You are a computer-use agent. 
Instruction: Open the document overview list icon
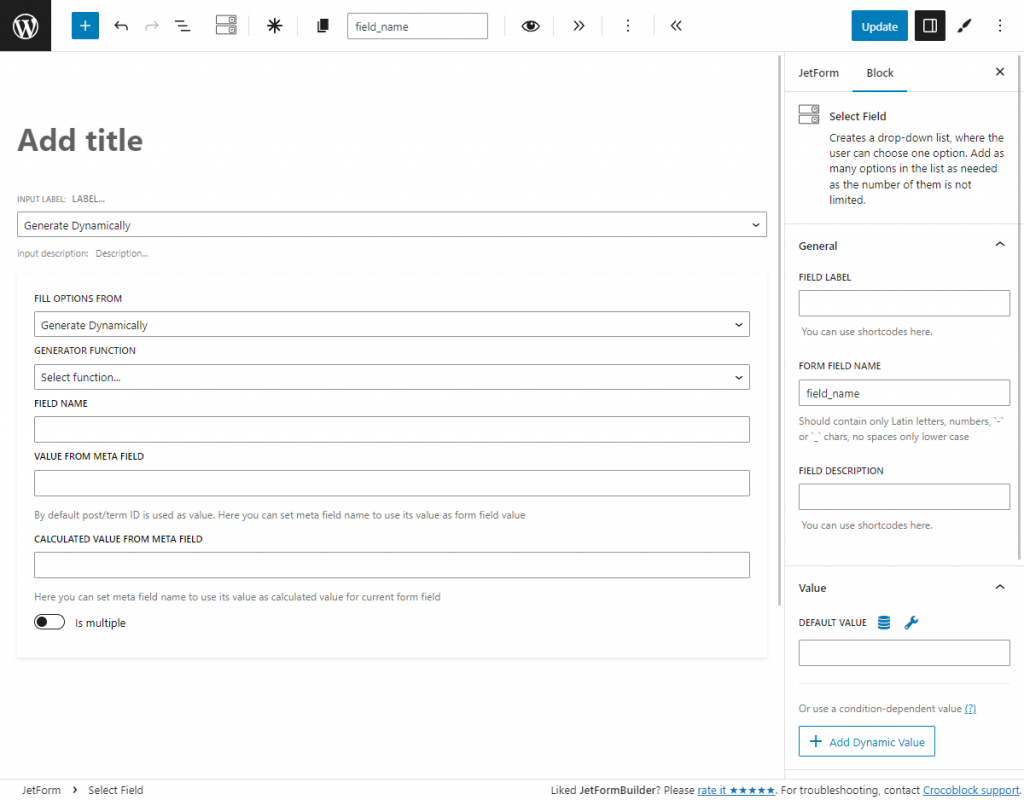click(182, 25)
